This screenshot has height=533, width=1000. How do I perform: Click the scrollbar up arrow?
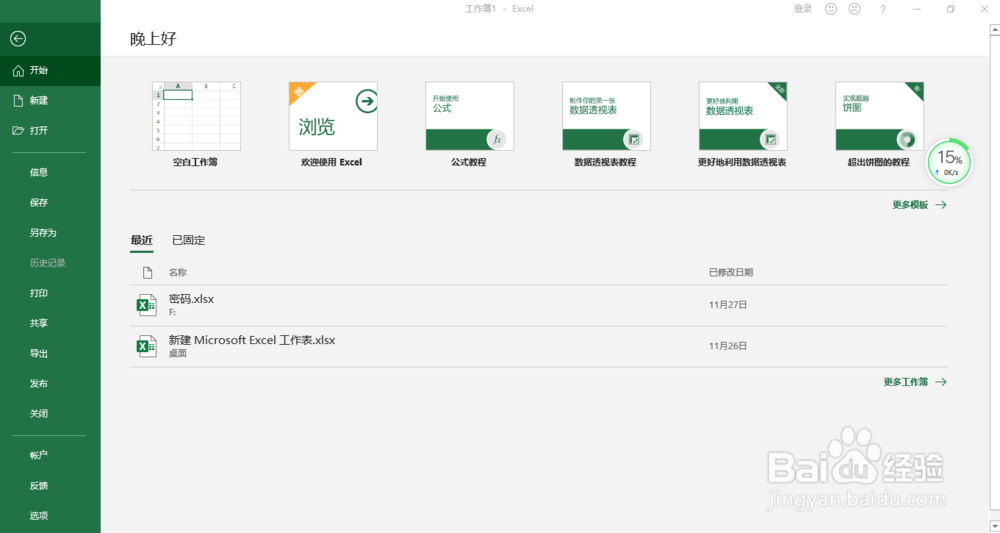click(x=995, y=29)
